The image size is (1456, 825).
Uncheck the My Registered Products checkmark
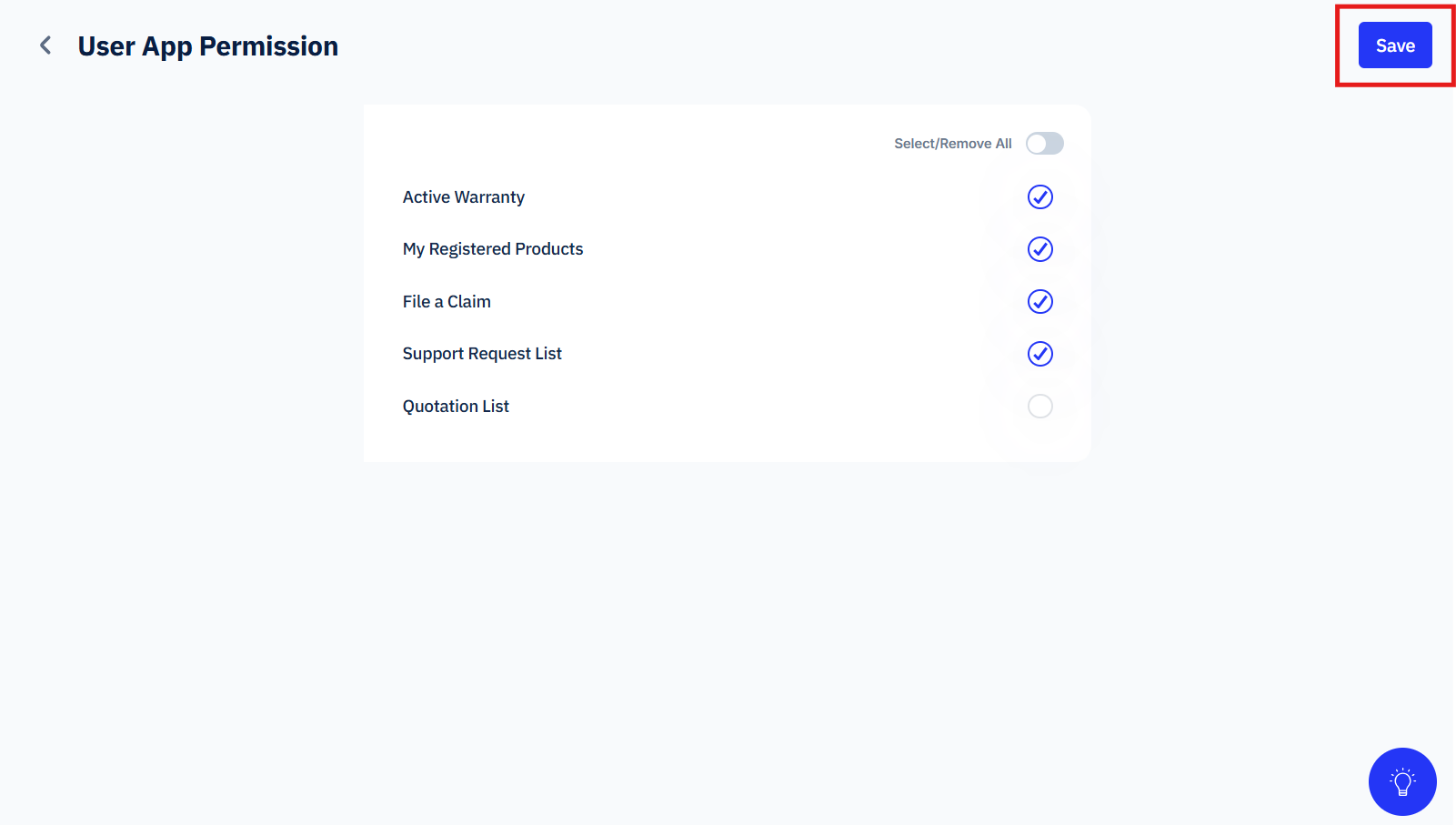click(x=1040, y=249)
